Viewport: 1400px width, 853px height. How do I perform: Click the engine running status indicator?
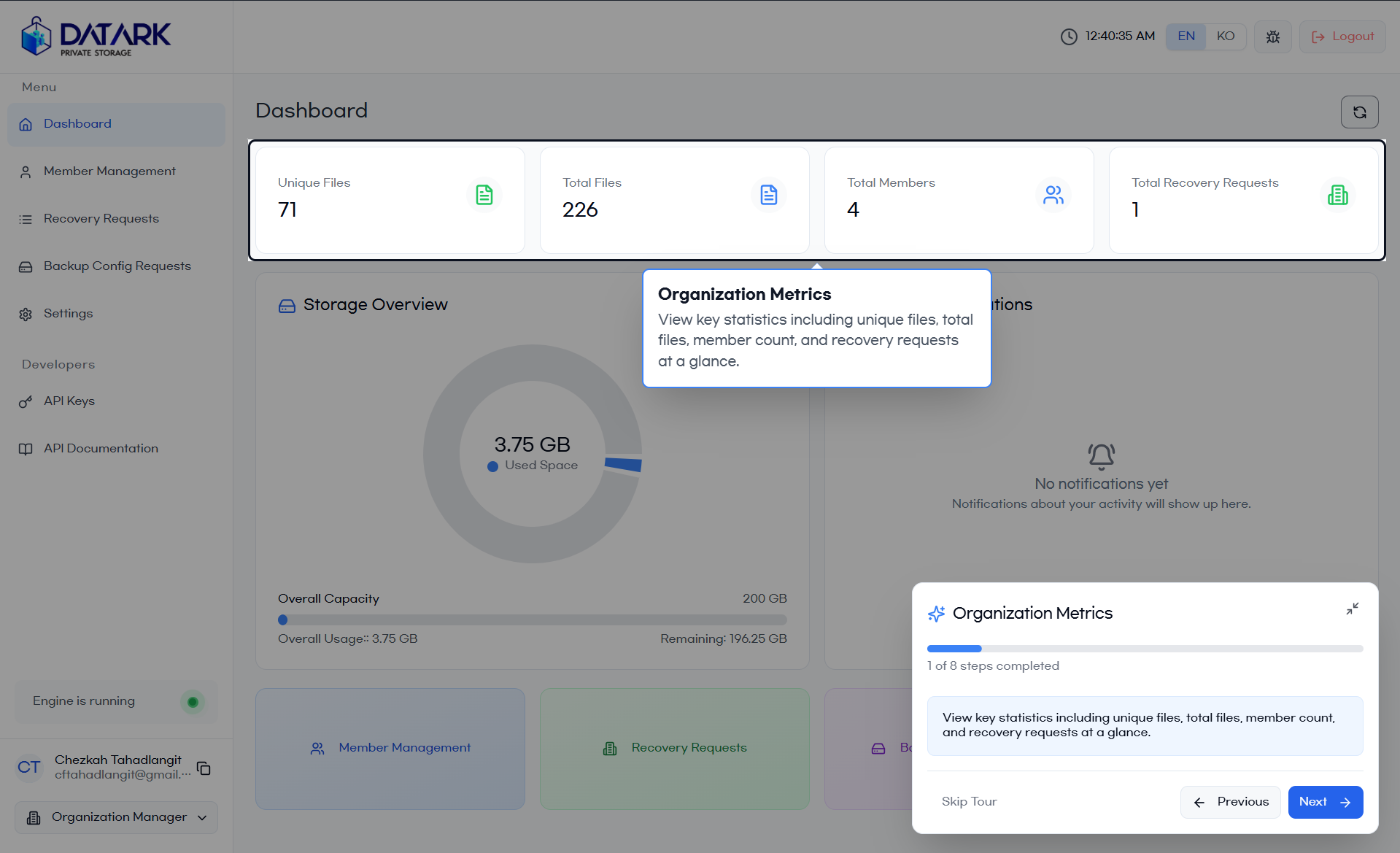193,702
